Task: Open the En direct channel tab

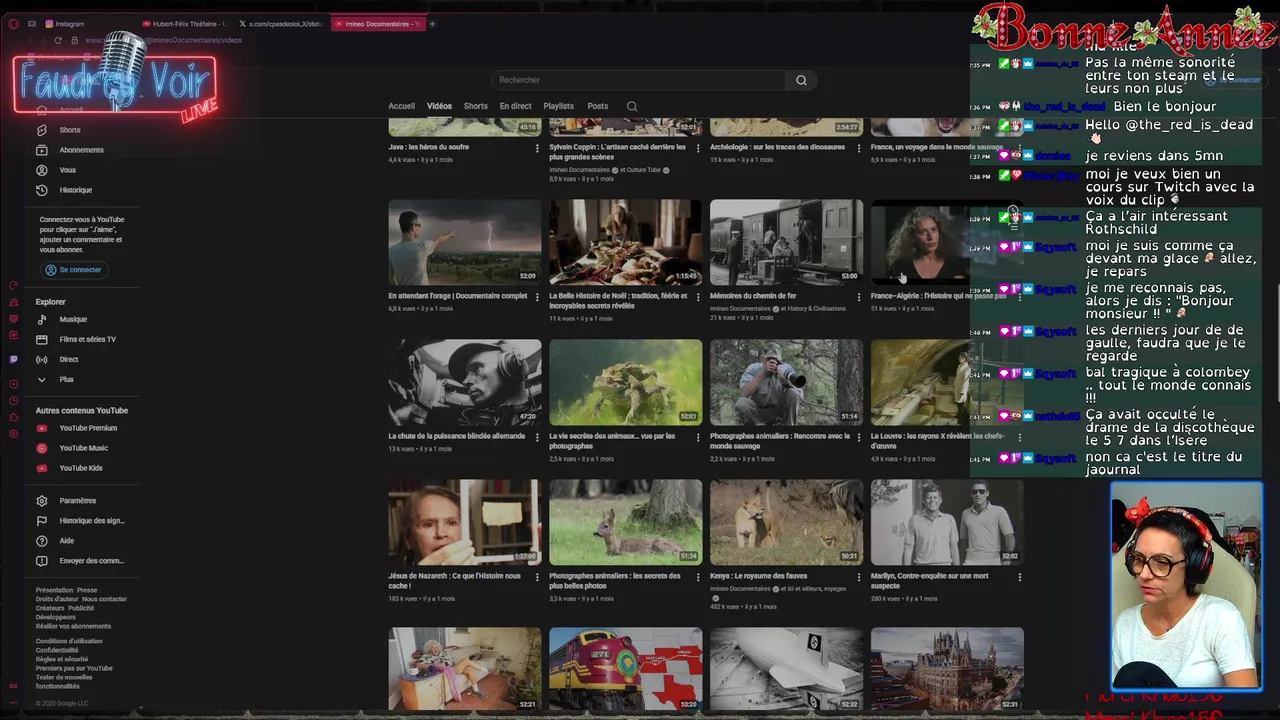Action: coord(515,106)
